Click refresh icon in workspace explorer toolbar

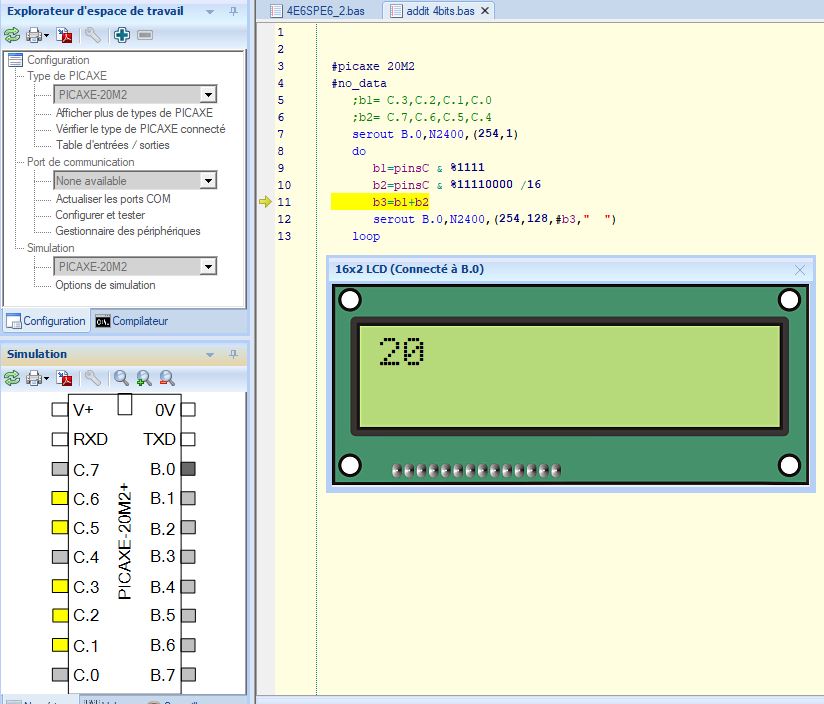pyautogui.click(x=12, y=35)
